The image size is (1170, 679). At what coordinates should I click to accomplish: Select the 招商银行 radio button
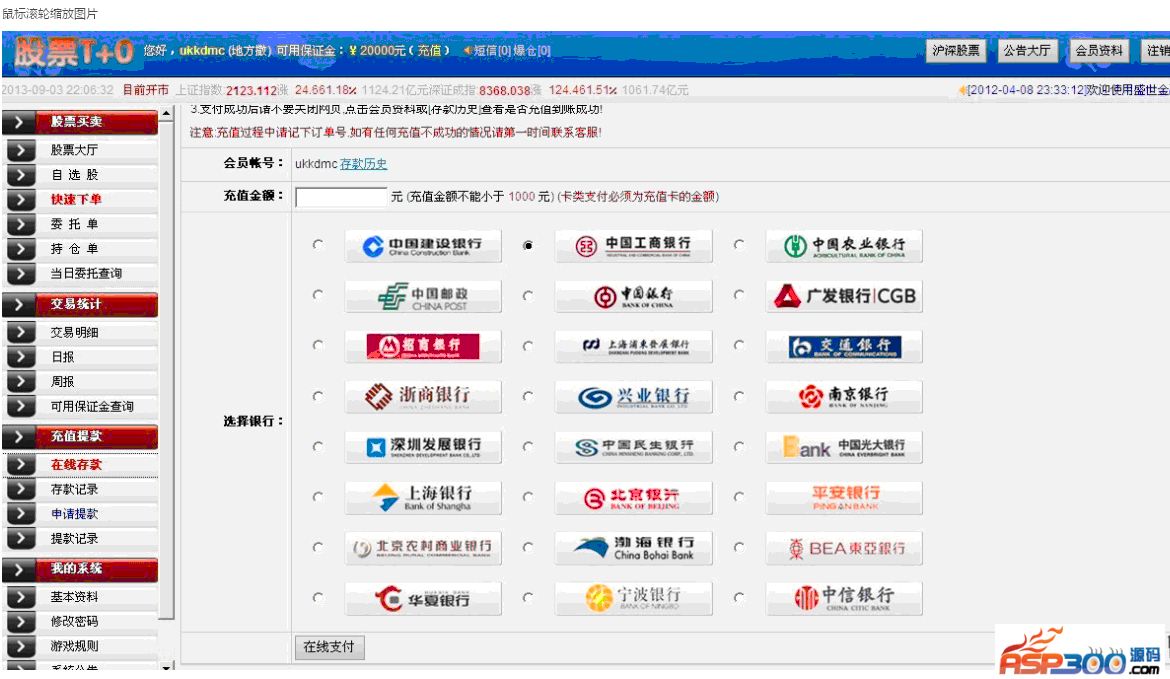[x=318, y=345]
